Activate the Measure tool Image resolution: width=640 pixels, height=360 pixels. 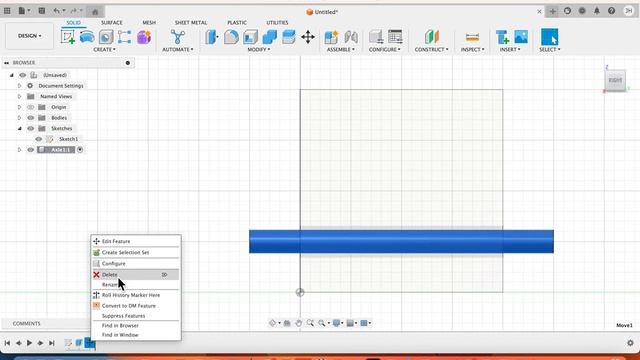click(x=472, y=37)
